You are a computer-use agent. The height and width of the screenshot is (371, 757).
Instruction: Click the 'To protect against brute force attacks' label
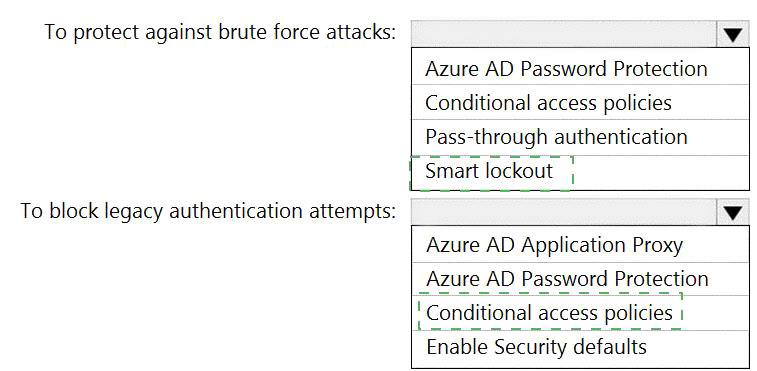coord(220,32)
